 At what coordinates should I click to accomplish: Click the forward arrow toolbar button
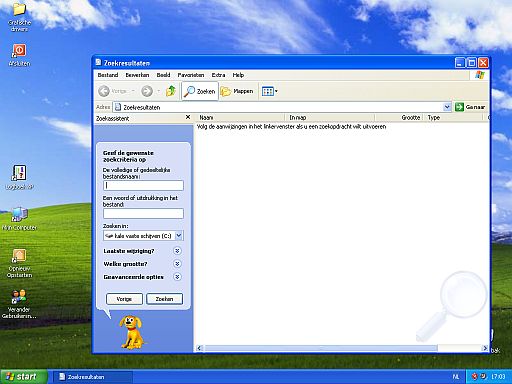coord(147,91)
